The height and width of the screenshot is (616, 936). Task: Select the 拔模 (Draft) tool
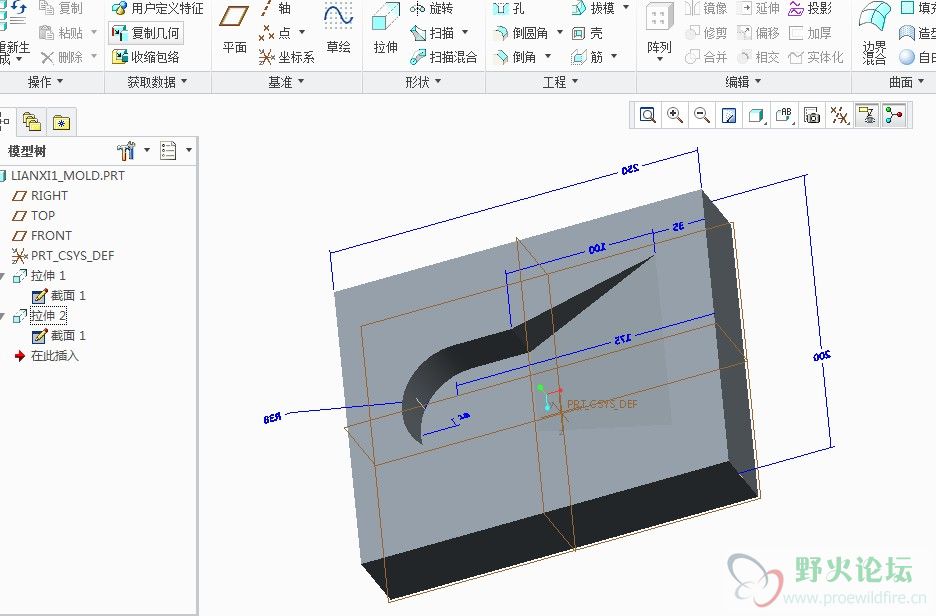pyautogui.click(x=593, y=8)
